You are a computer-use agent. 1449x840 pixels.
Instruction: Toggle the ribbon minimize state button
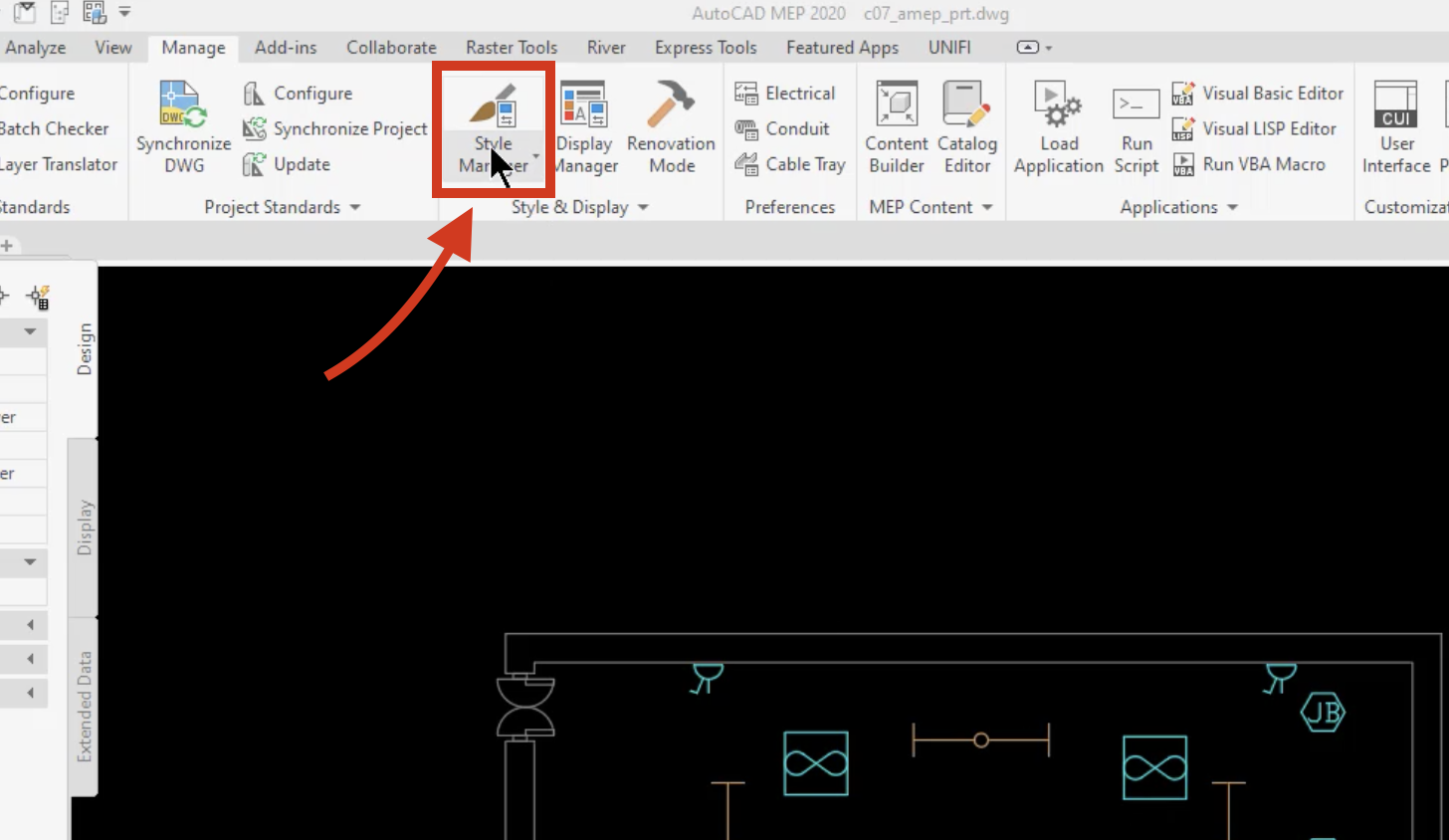[1034, 47]
